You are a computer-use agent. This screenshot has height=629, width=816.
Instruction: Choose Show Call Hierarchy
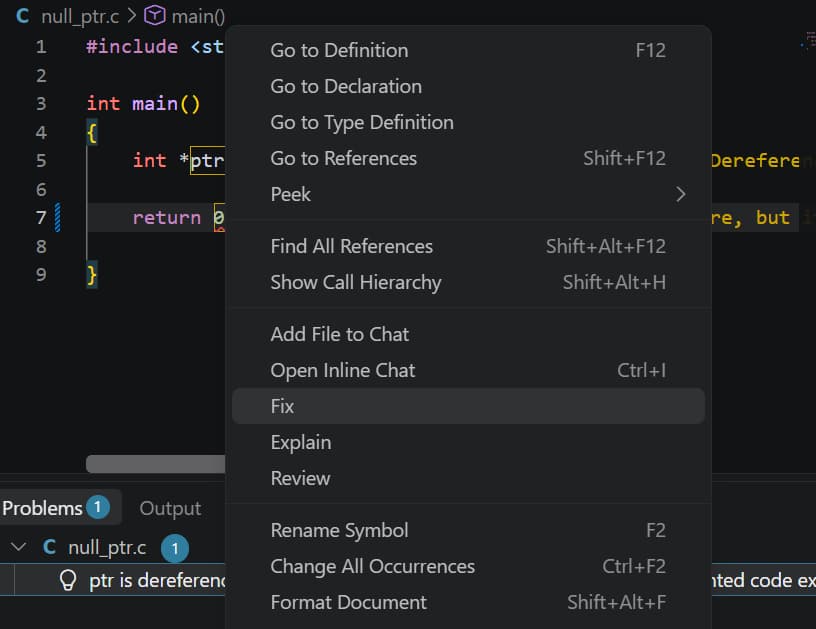(x=468, y=282)
